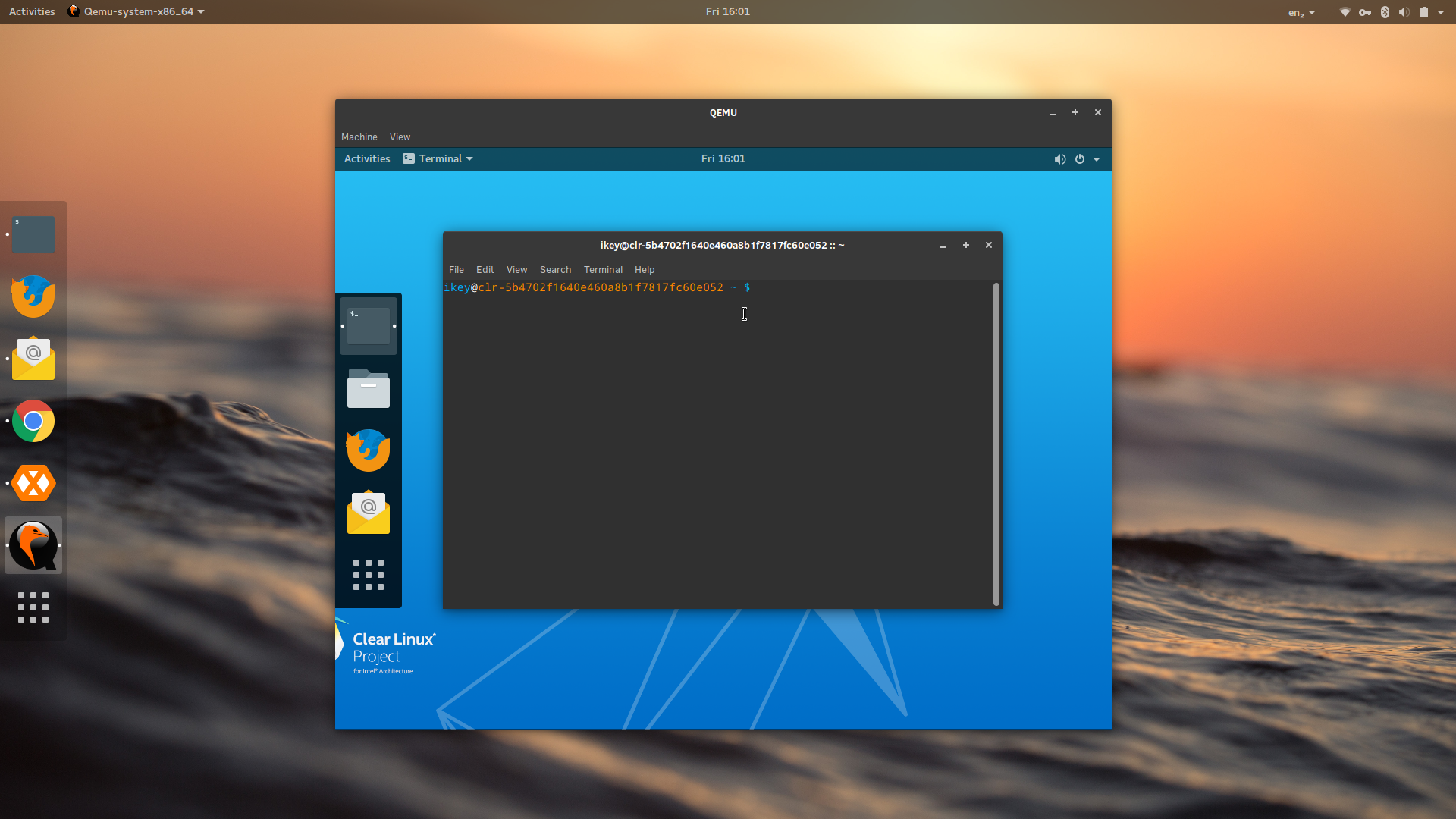This screenshot has width=1456, height=819.
Task: Click the QEMU window title bar
Action: click(x=723, y=113)
